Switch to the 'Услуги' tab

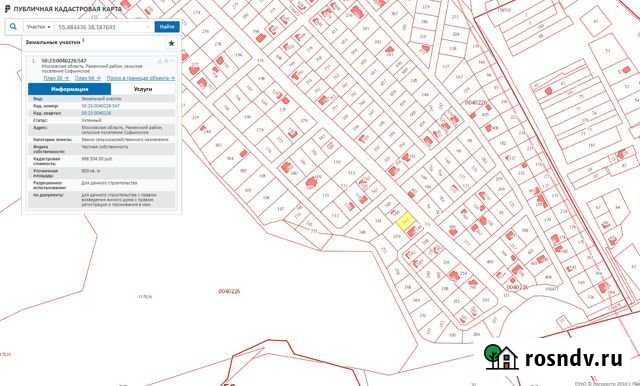(x=143, y=89)
